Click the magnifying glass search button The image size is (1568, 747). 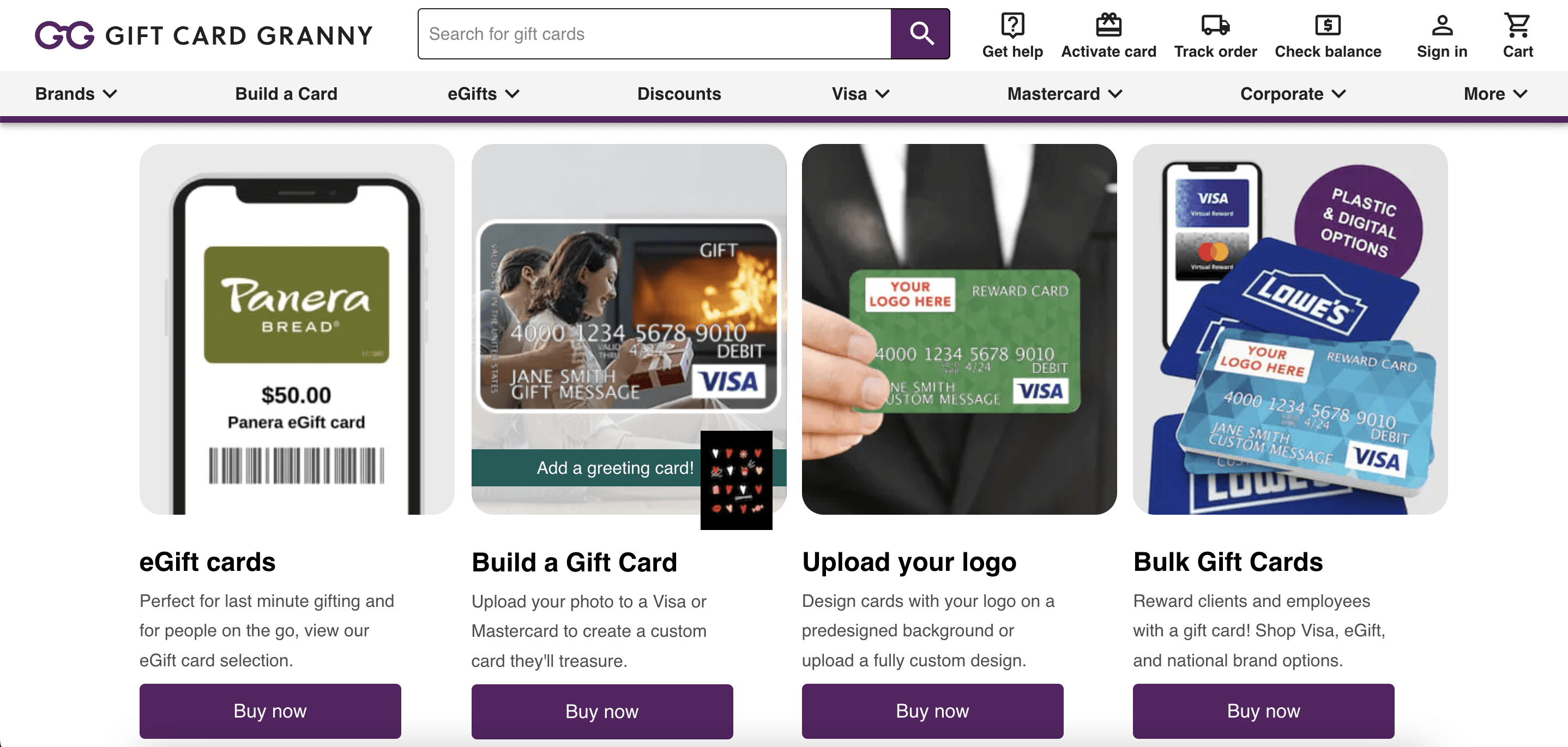click(920, 34)
